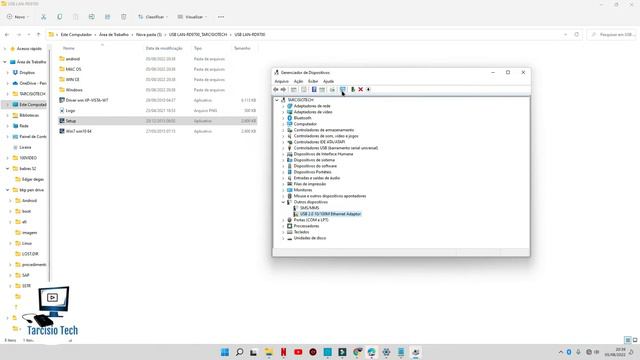The width and height of the screenshot is (640, 360).
Task: Select USB 2.0 10/100M Ethernet Adaptor device
Action: [x=330, y=214]
